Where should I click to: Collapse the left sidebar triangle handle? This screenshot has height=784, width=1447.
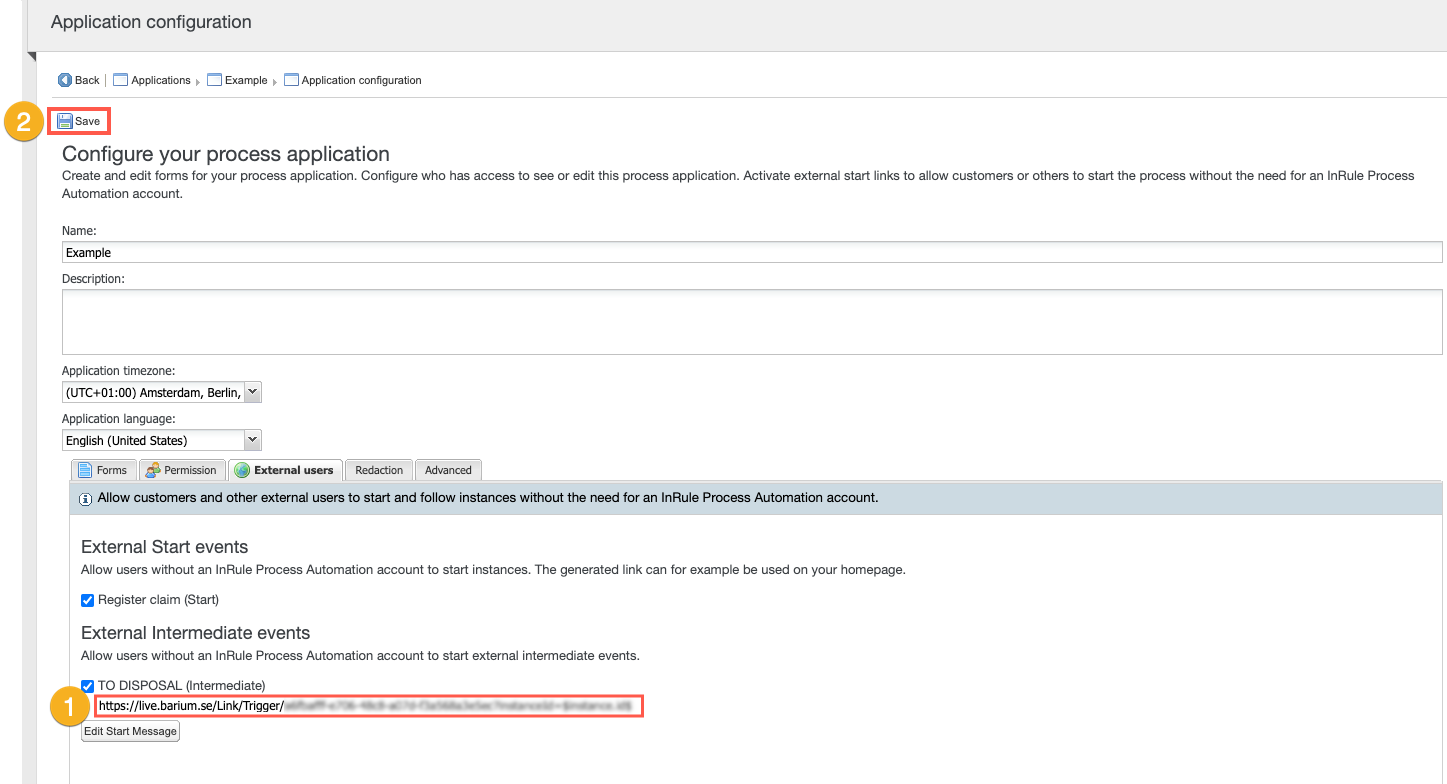[x=32, y=56]
